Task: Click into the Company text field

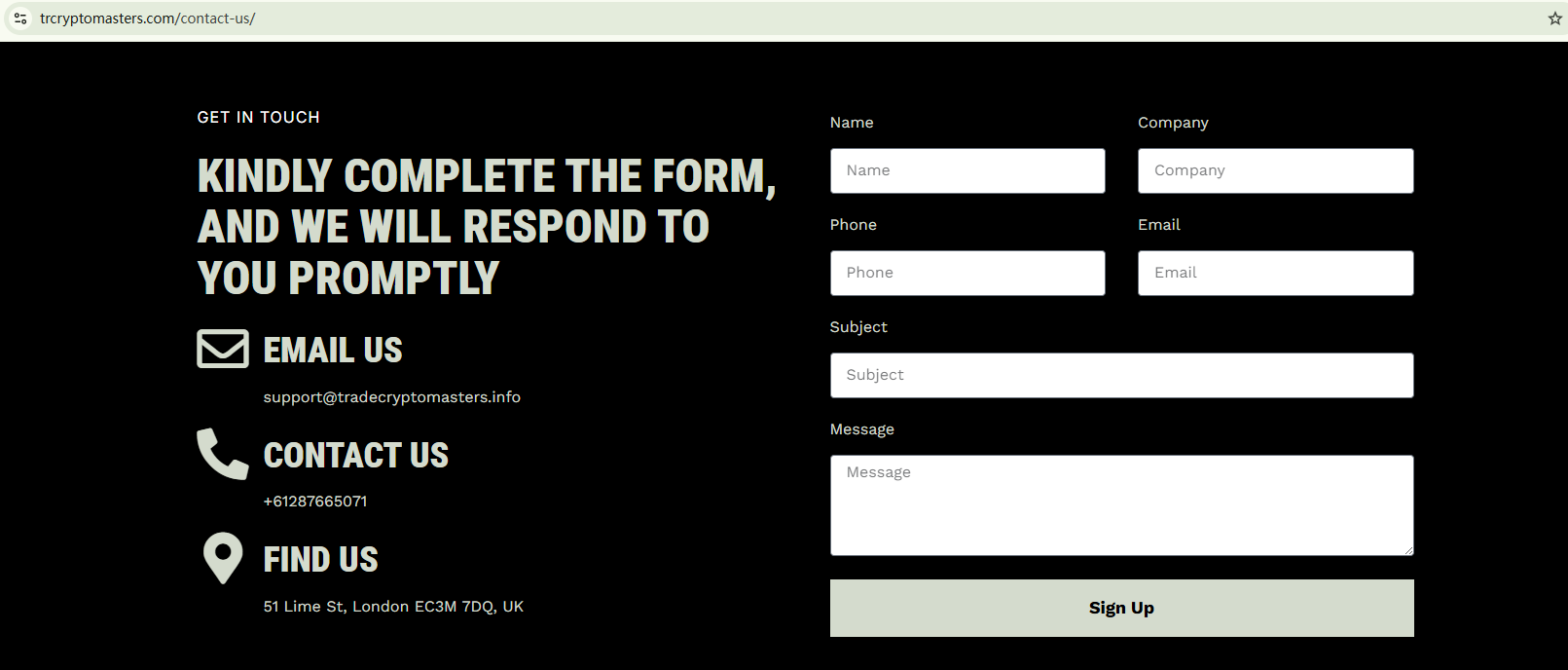Action: click(x=1275, y=171)
